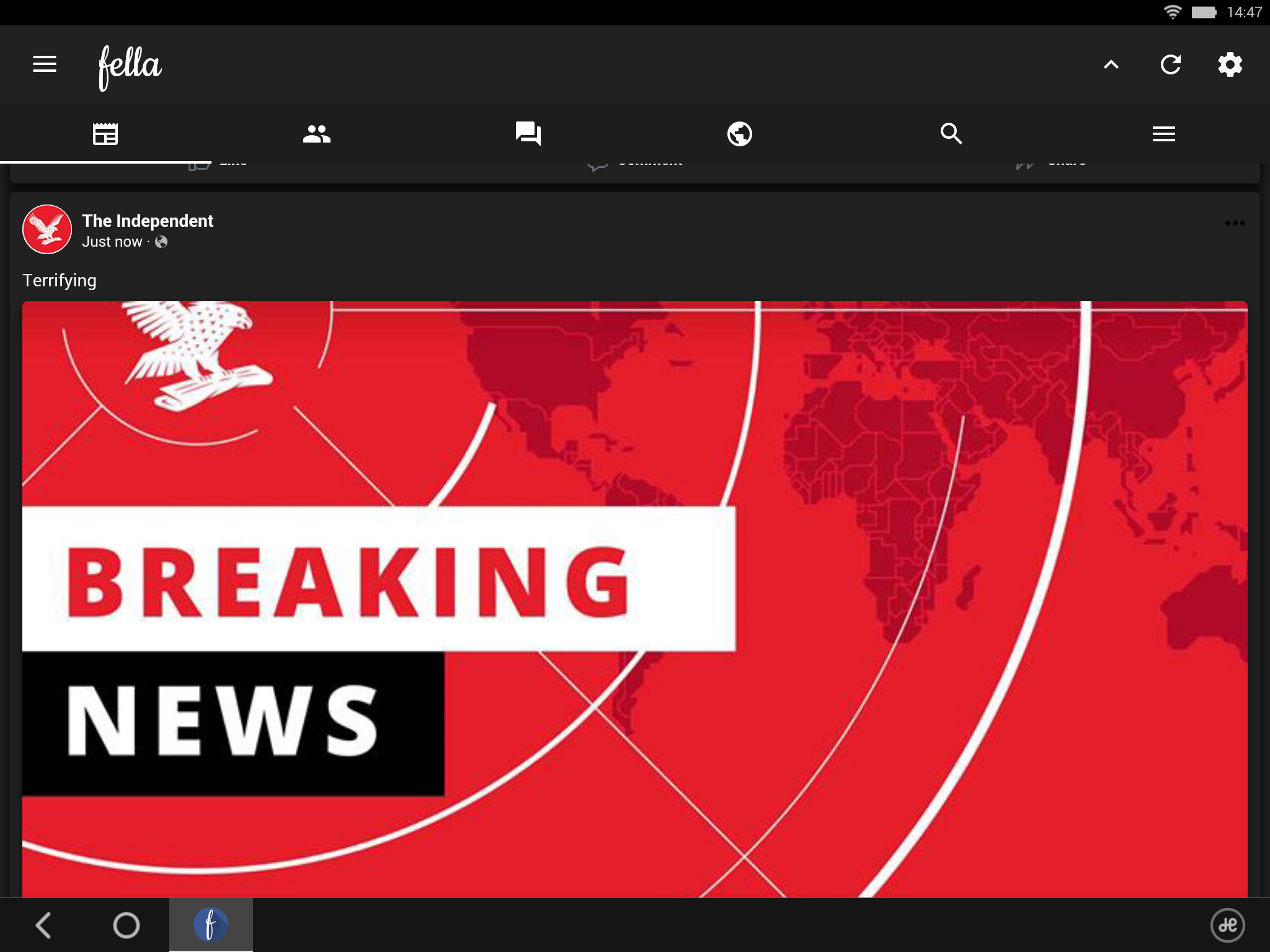Open the Friends tab

[x=317, y=134]
